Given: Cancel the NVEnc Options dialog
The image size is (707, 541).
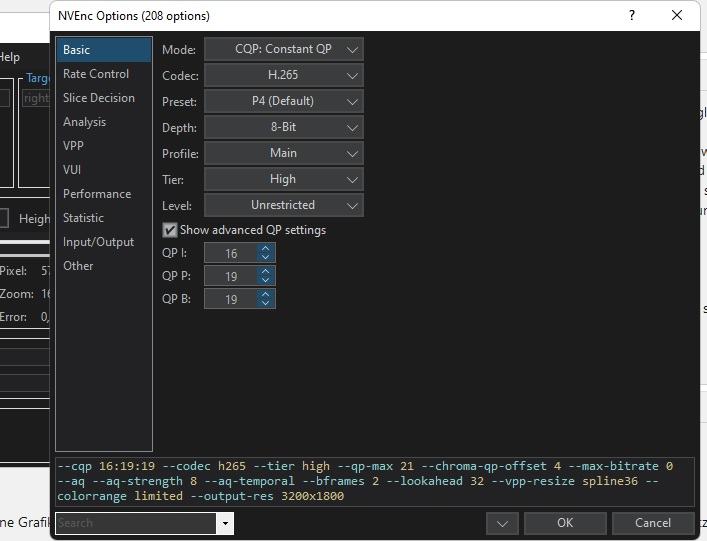Looking at the screenshot, I should (x=653, y=523).
